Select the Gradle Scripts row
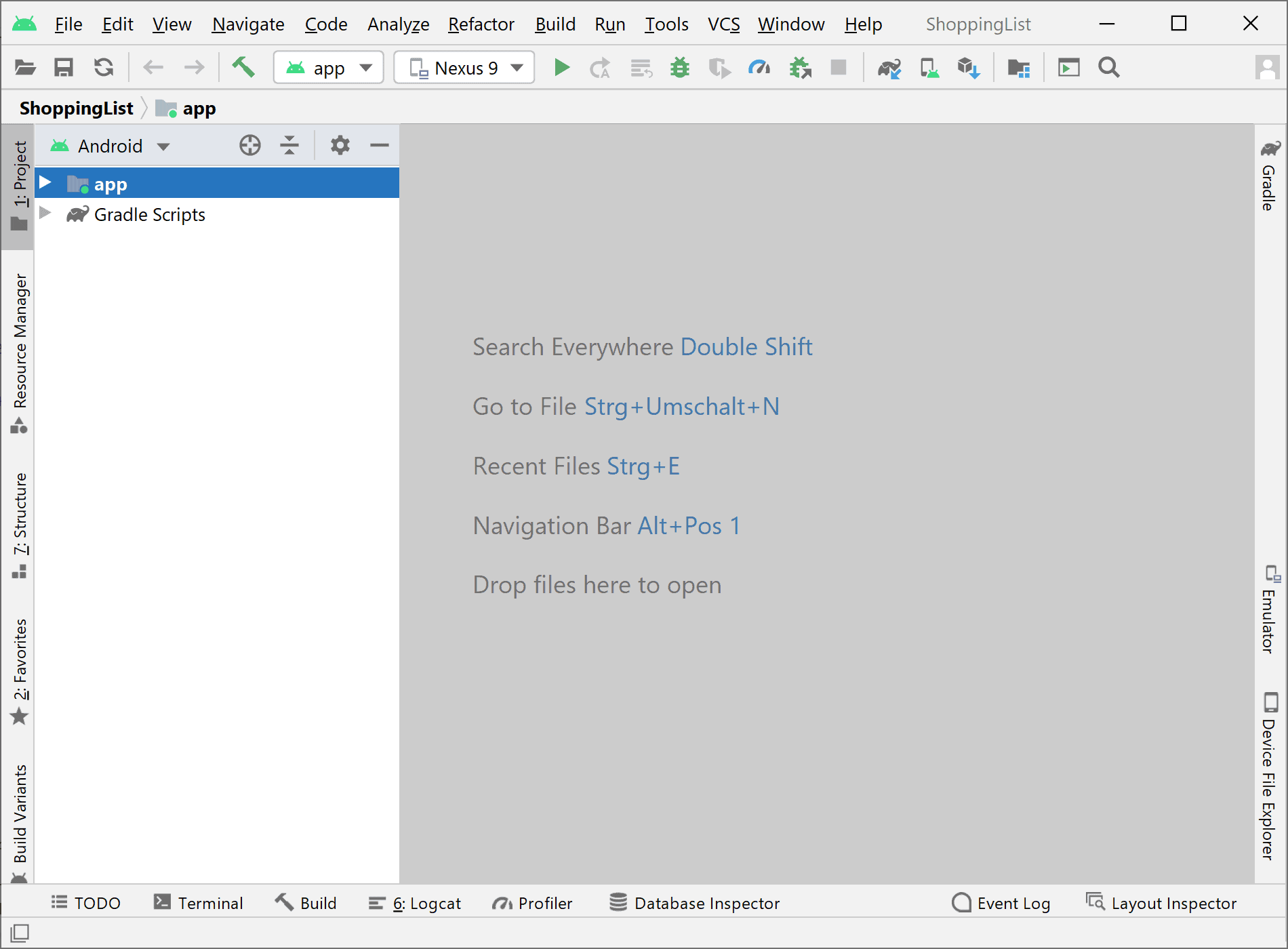The height and width of the screenshot is (949, 1288). 217,214
